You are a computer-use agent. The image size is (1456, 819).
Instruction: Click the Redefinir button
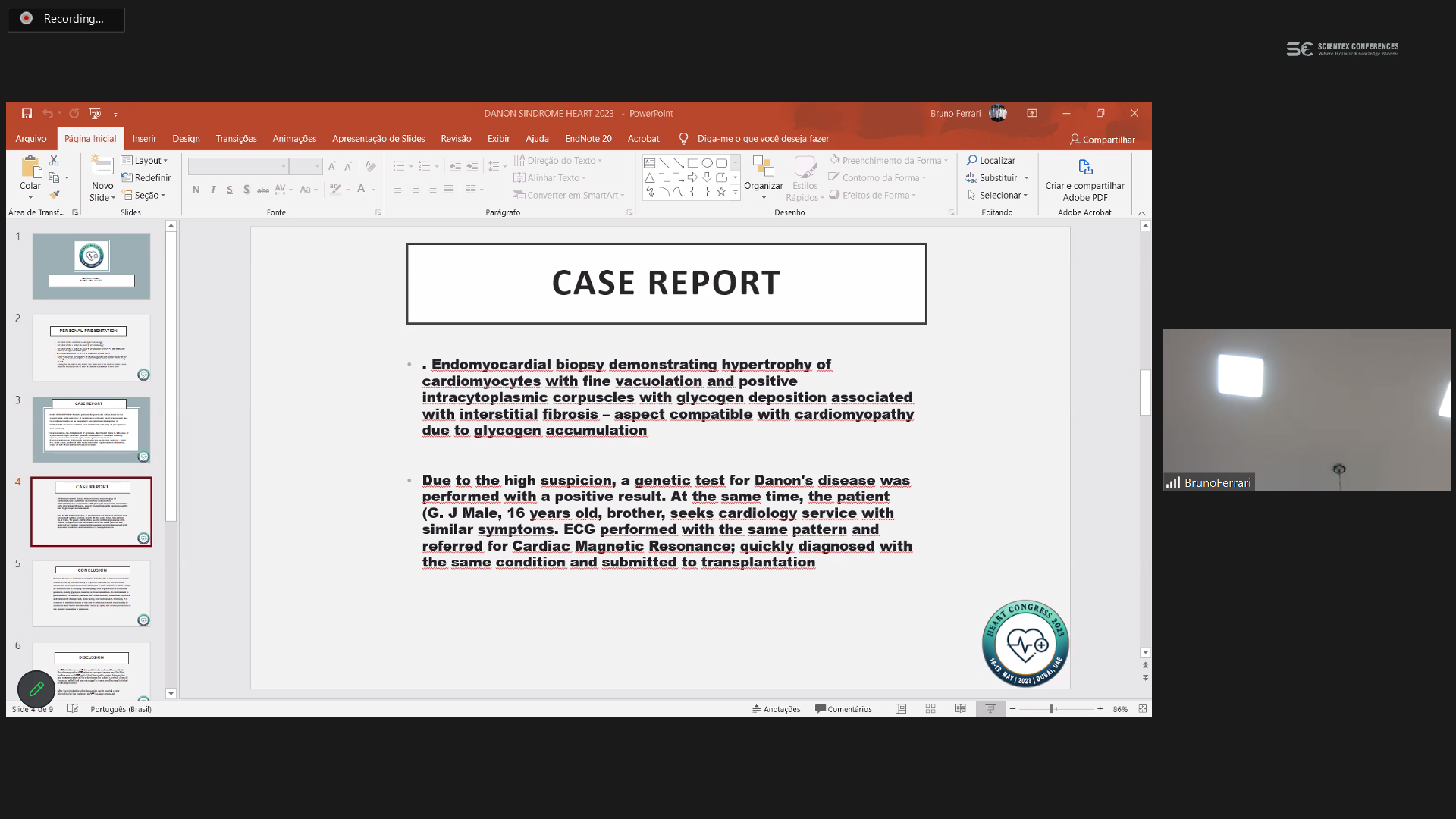[x=146, y=178]
